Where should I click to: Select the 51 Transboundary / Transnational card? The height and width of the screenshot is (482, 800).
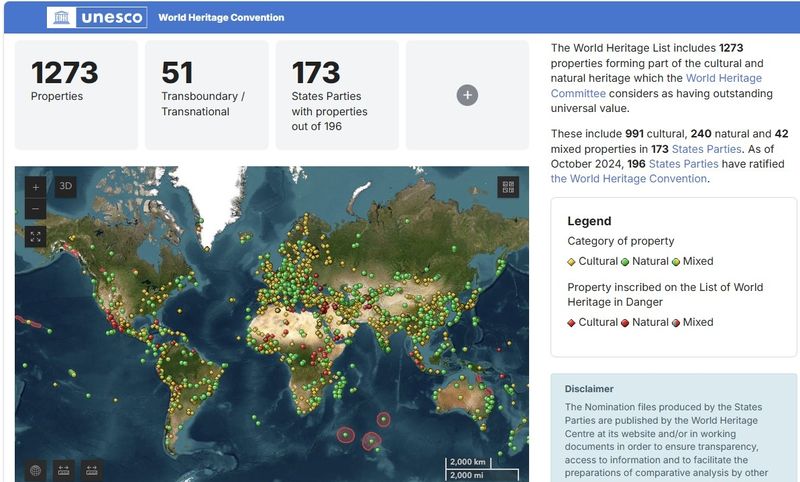click(x=207, y=95)
